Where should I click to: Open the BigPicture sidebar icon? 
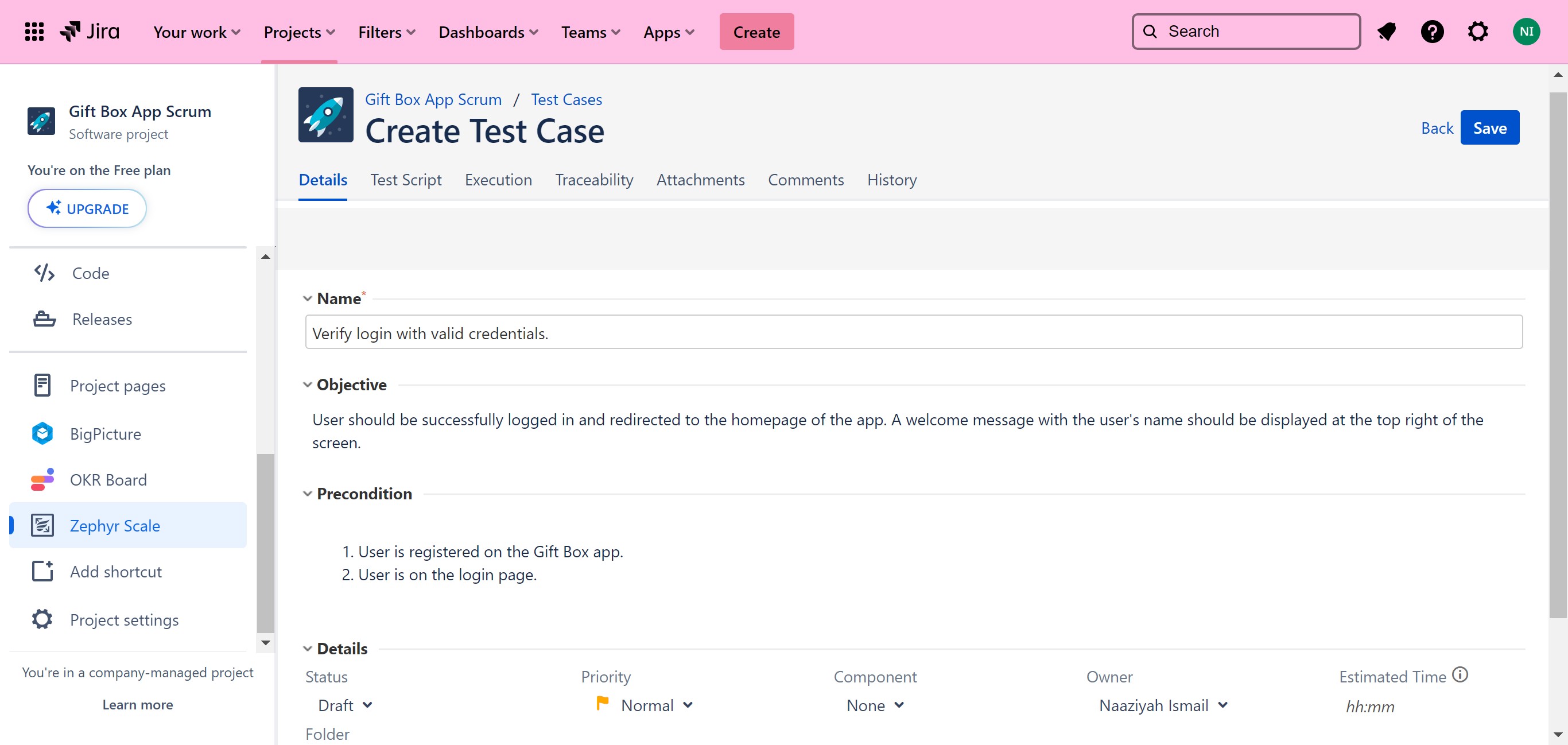[x=42, y=433]
